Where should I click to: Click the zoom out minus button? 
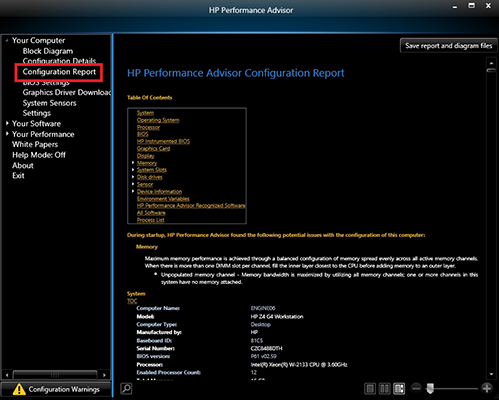[416, 388]
